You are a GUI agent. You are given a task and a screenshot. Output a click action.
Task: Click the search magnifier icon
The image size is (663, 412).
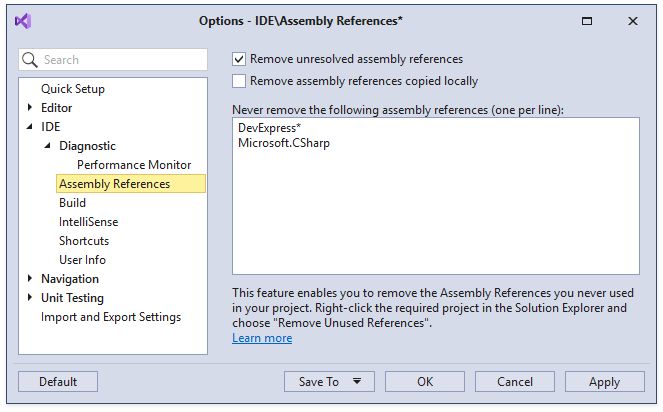[30, 60]
